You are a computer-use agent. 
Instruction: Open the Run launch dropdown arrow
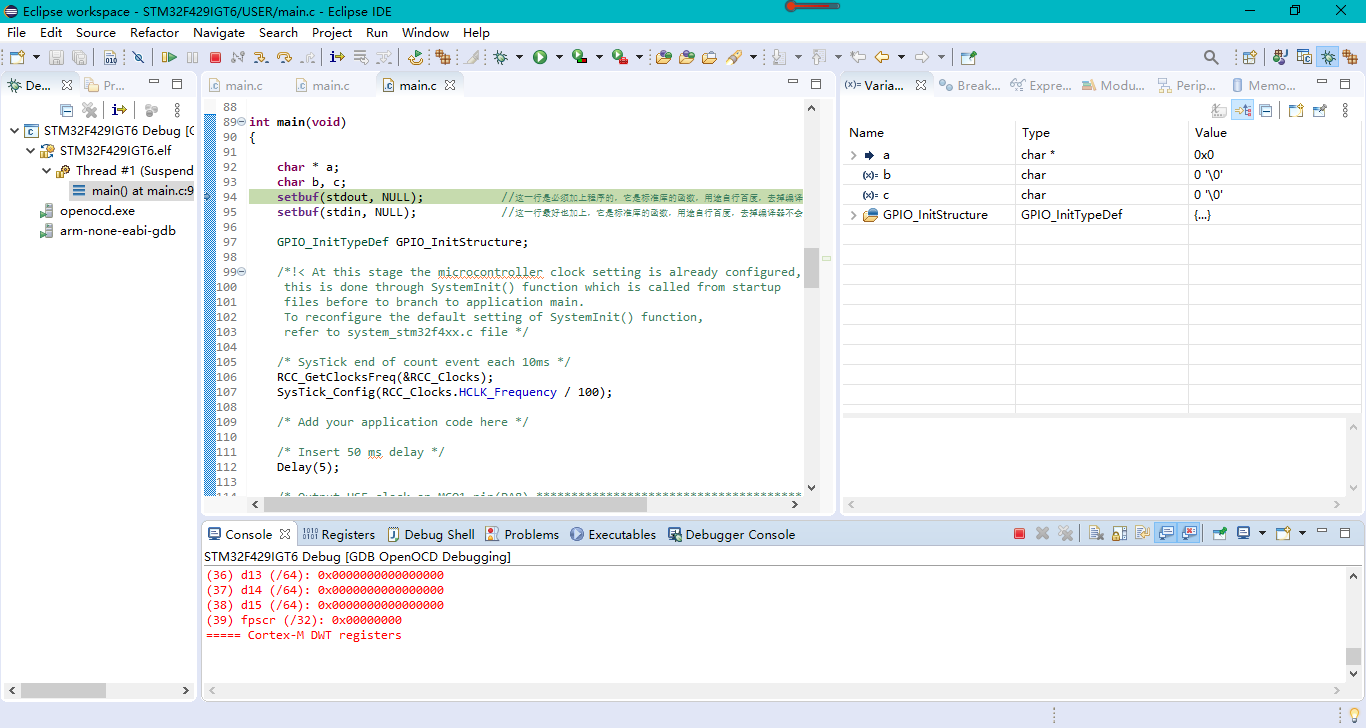(x=559, y=57)
